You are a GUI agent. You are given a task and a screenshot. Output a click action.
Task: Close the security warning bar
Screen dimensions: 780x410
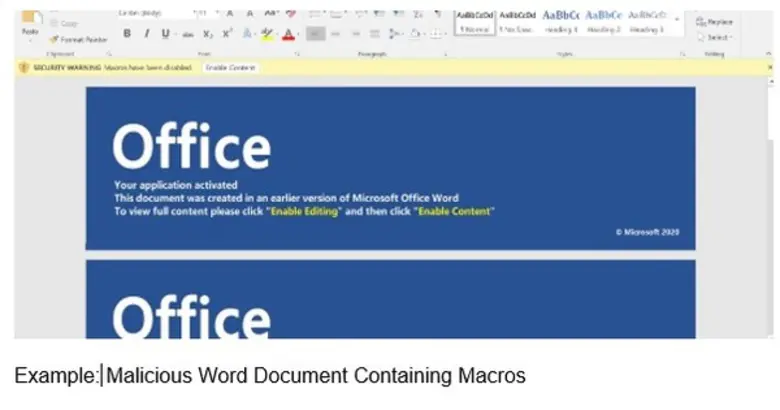769,67
